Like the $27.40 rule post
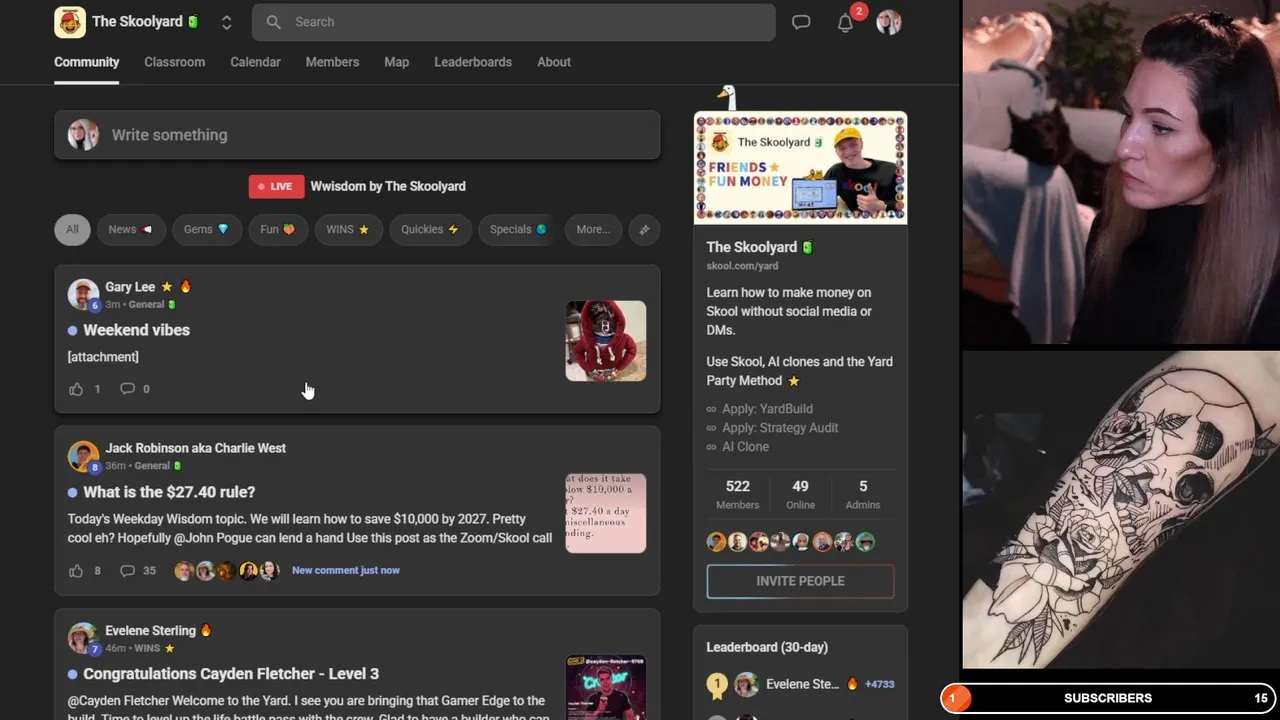 76,571
